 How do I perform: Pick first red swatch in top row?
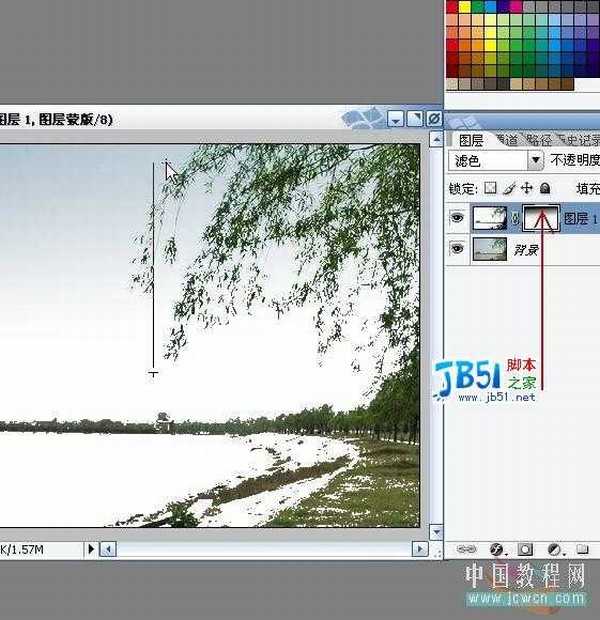pos(452,6)
